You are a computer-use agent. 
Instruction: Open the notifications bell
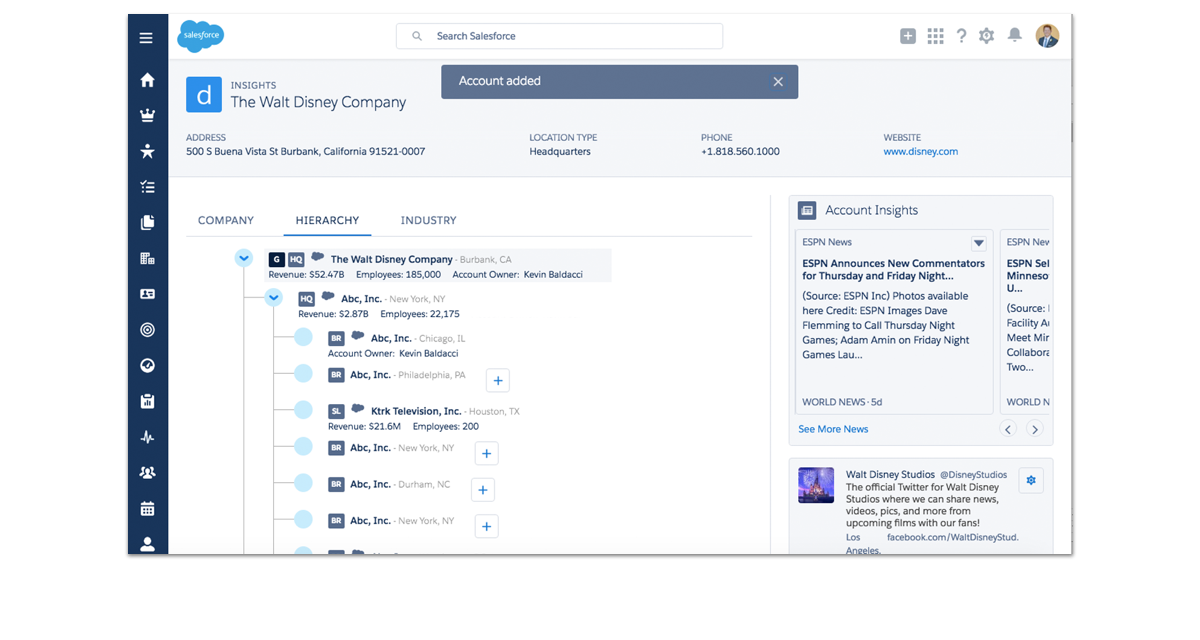1014,36
